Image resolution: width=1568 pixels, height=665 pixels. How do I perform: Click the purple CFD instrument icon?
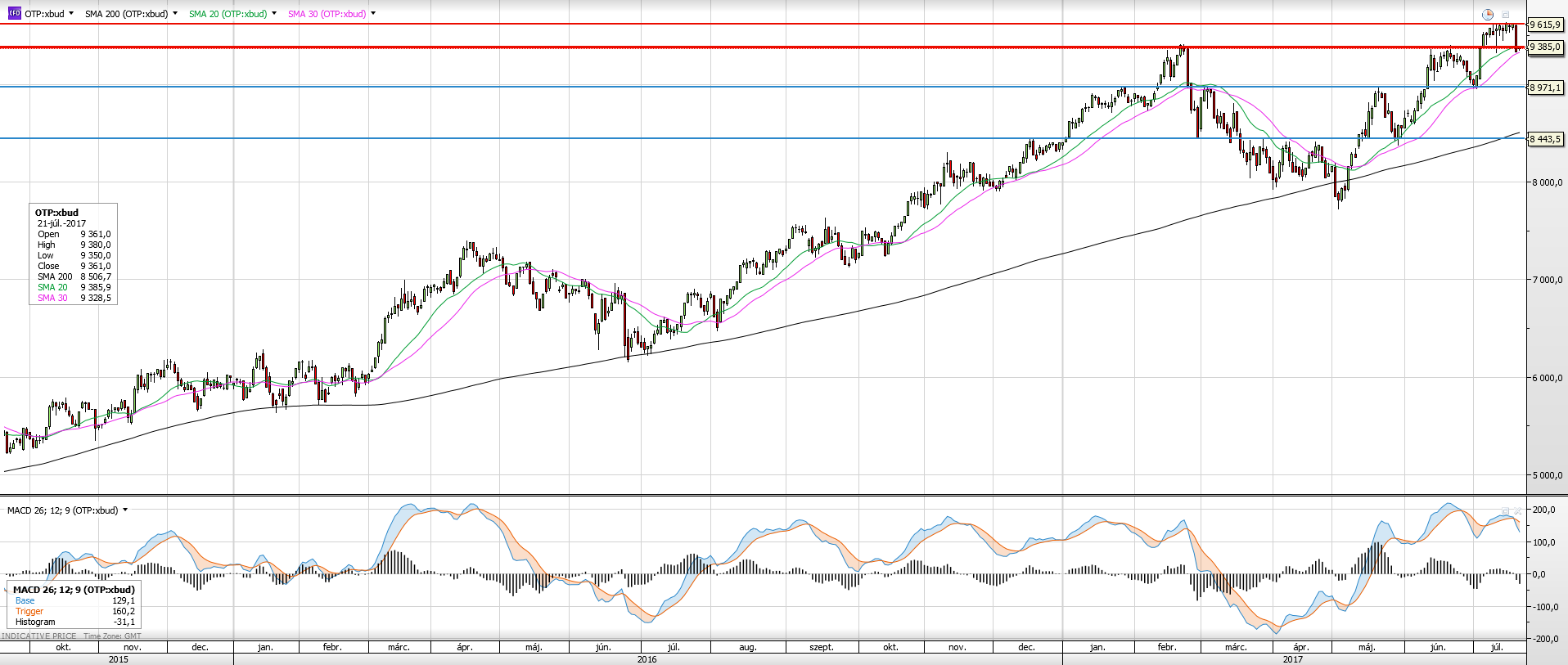pos(14,13)
